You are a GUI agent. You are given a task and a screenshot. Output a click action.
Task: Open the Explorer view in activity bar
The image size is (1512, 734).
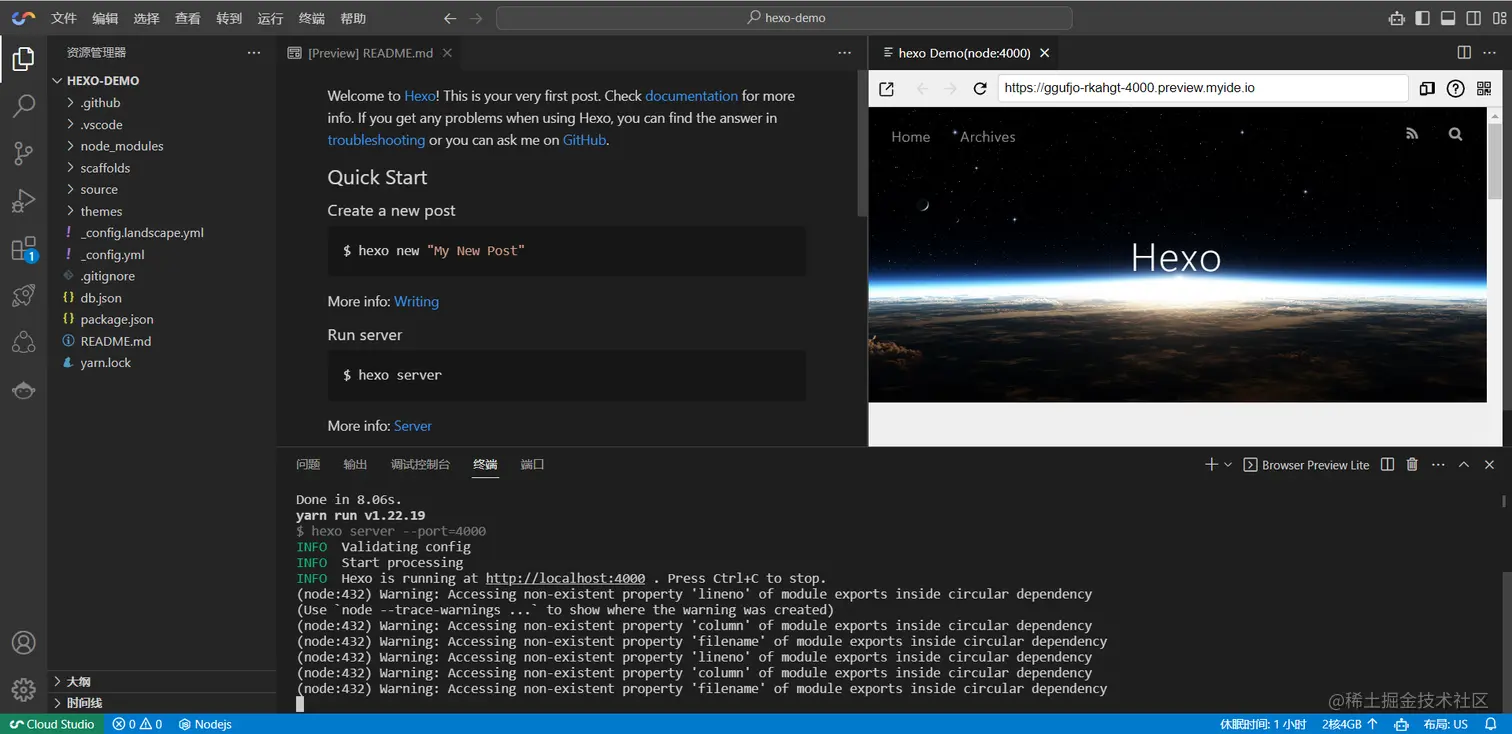(23, 60)
